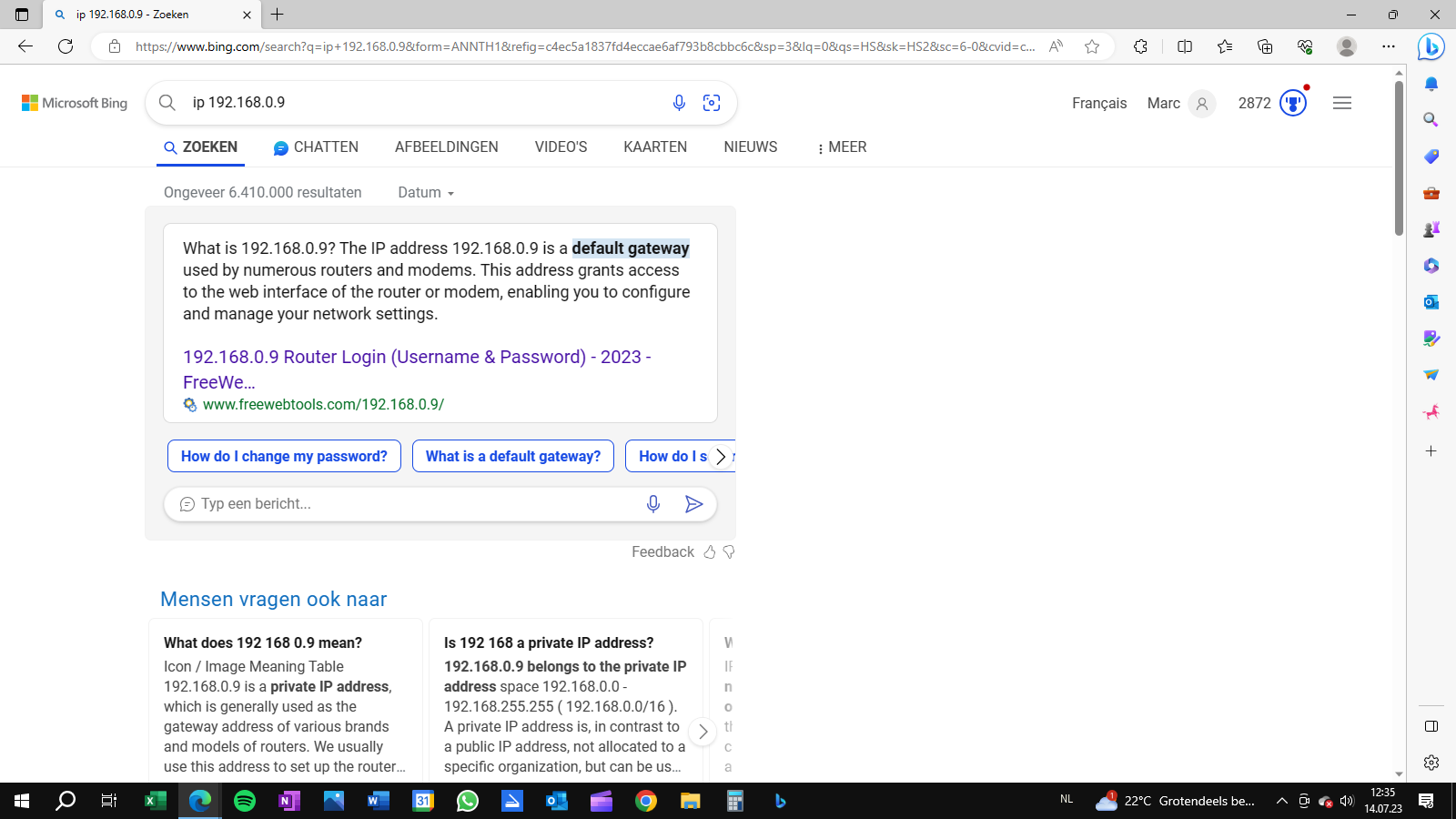Click thumbs up feedback icon
This screenshot has width=1456, height=819.
[710, 552]
